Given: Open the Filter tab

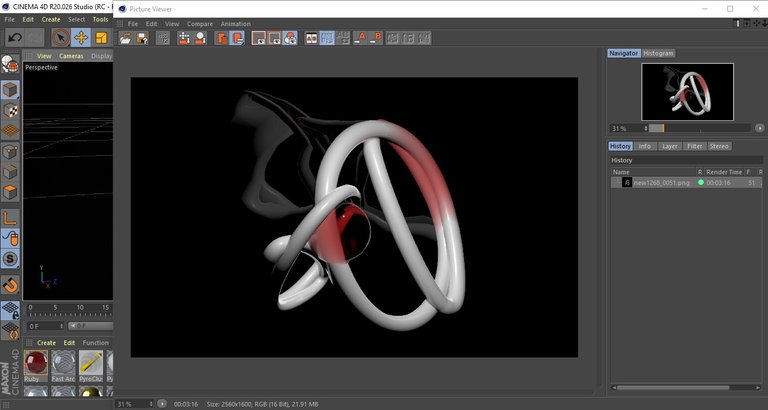Looking at the screenshot, I should tap(694, 146).
